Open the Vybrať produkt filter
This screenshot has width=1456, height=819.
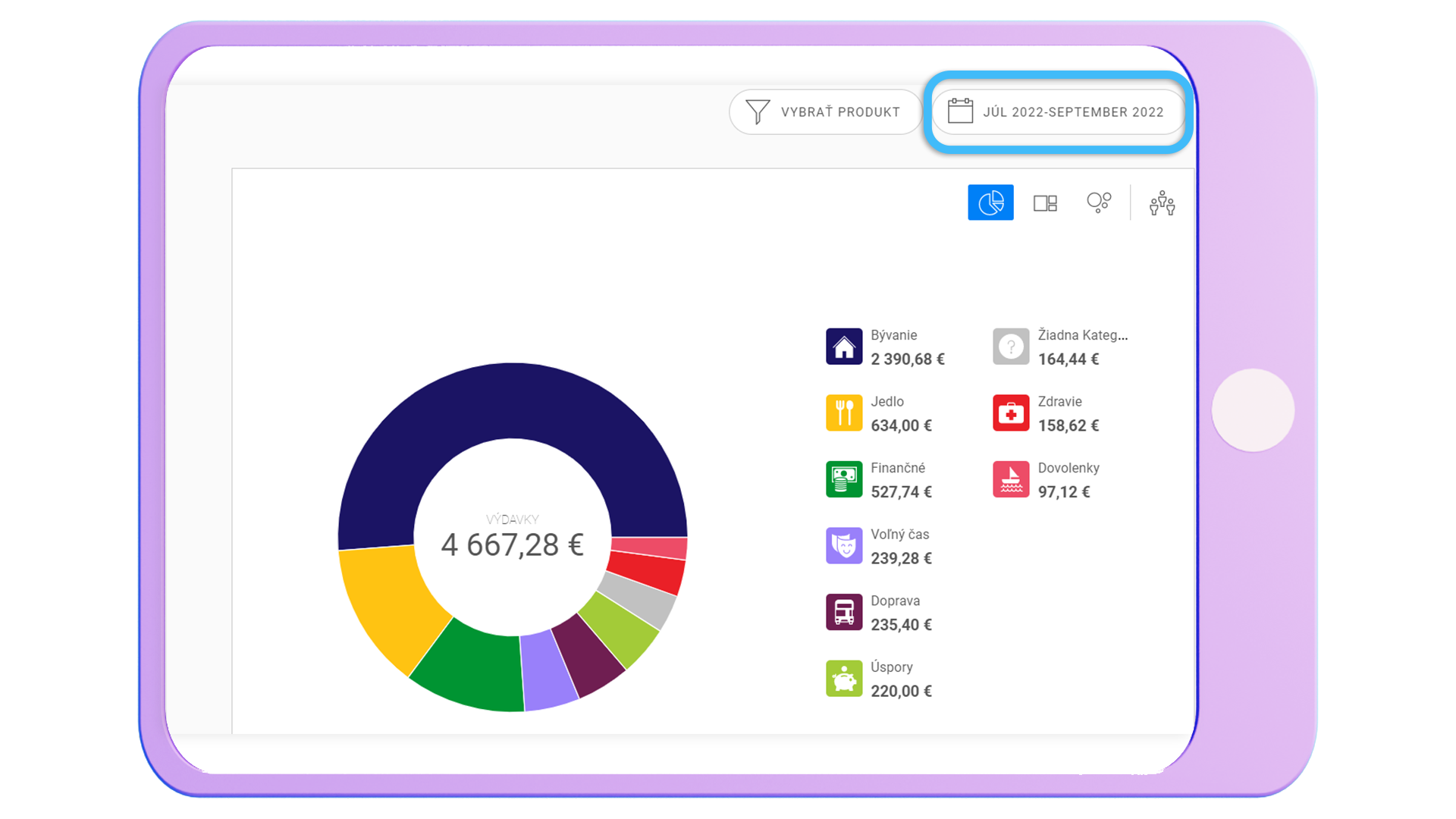825,112
